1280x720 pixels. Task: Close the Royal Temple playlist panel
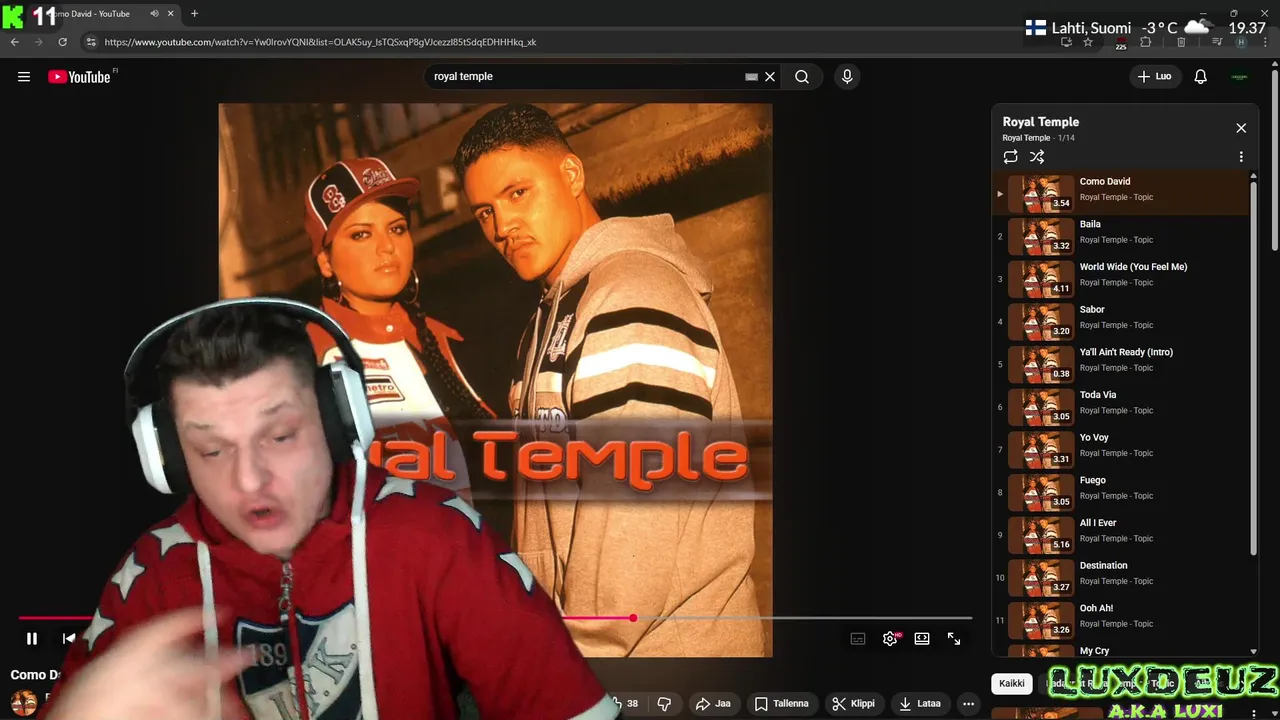pos(1241,128)
